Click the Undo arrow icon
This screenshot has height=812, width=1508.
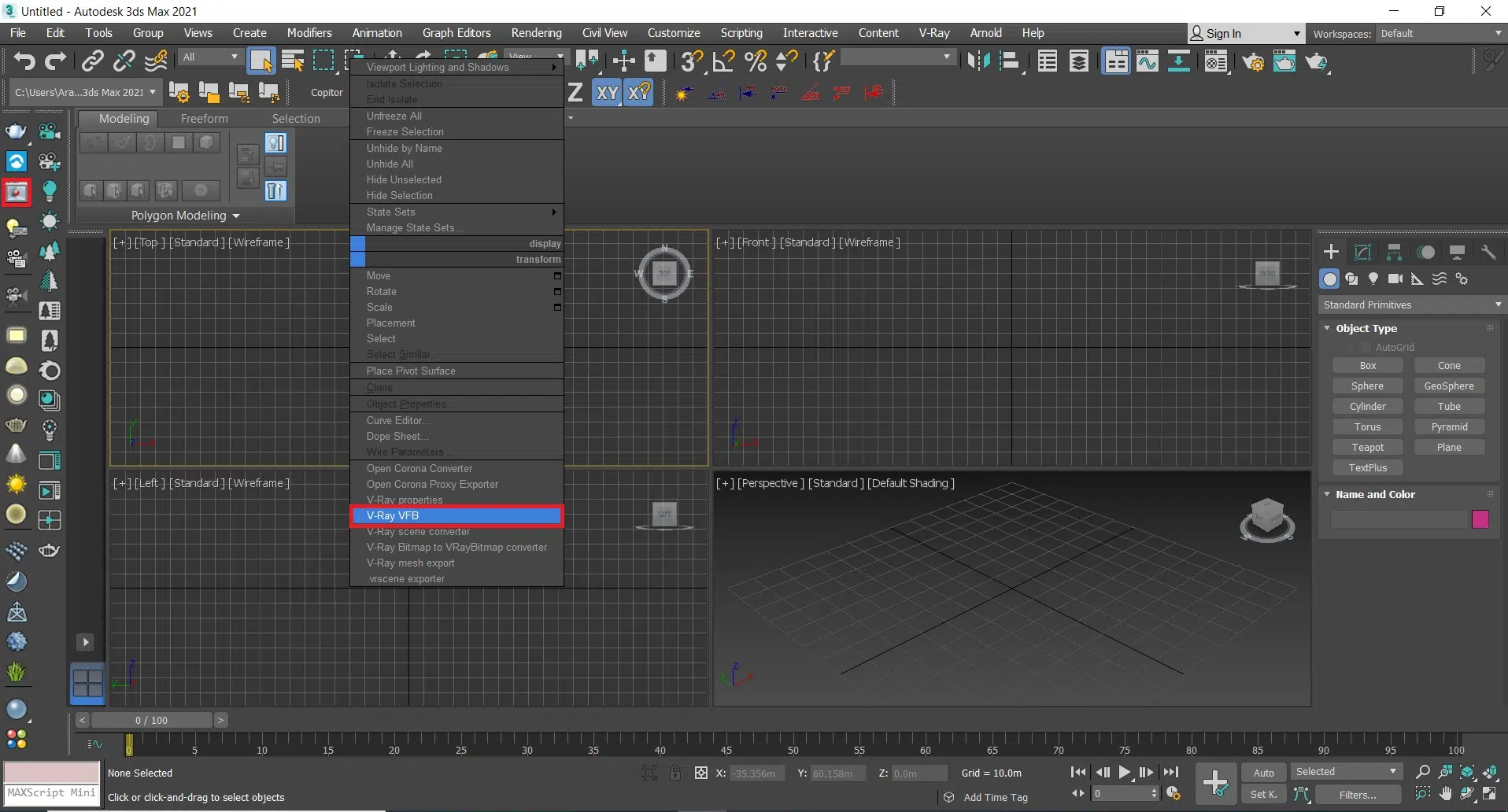coord(24,61)
